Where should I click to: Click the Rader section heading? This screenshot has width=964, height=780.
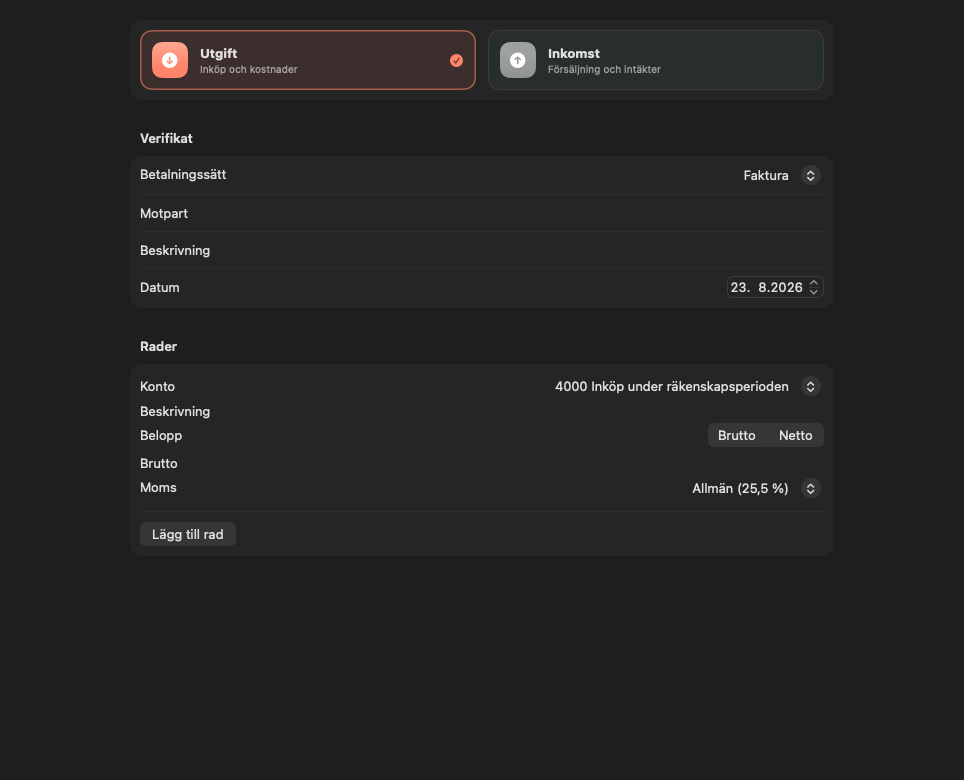click(x=158, y=346)
